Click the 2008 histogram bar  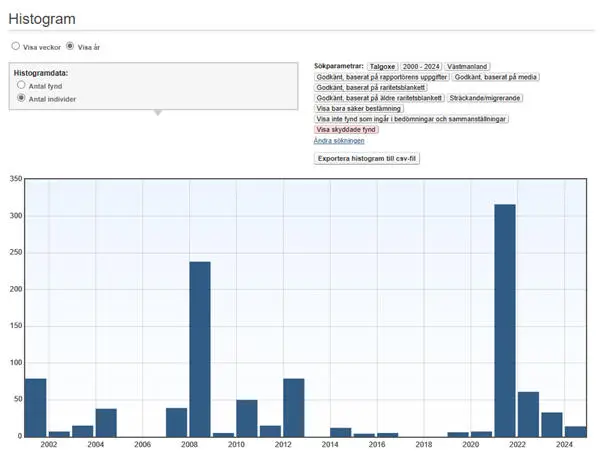200,348
